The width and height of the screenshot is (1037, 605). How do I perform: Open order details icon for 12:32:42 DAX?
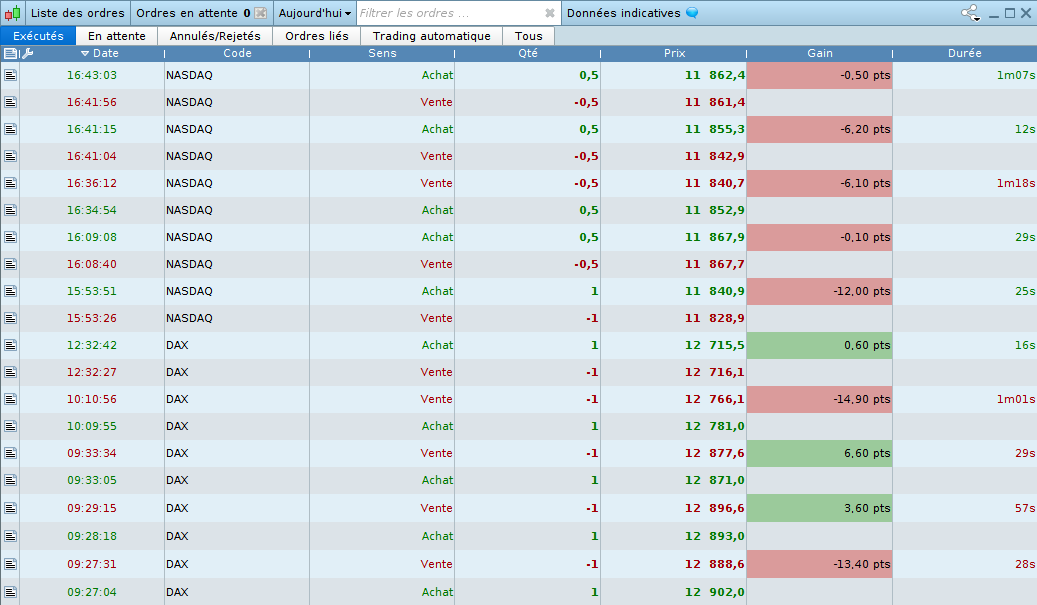(x=10, y=345)
